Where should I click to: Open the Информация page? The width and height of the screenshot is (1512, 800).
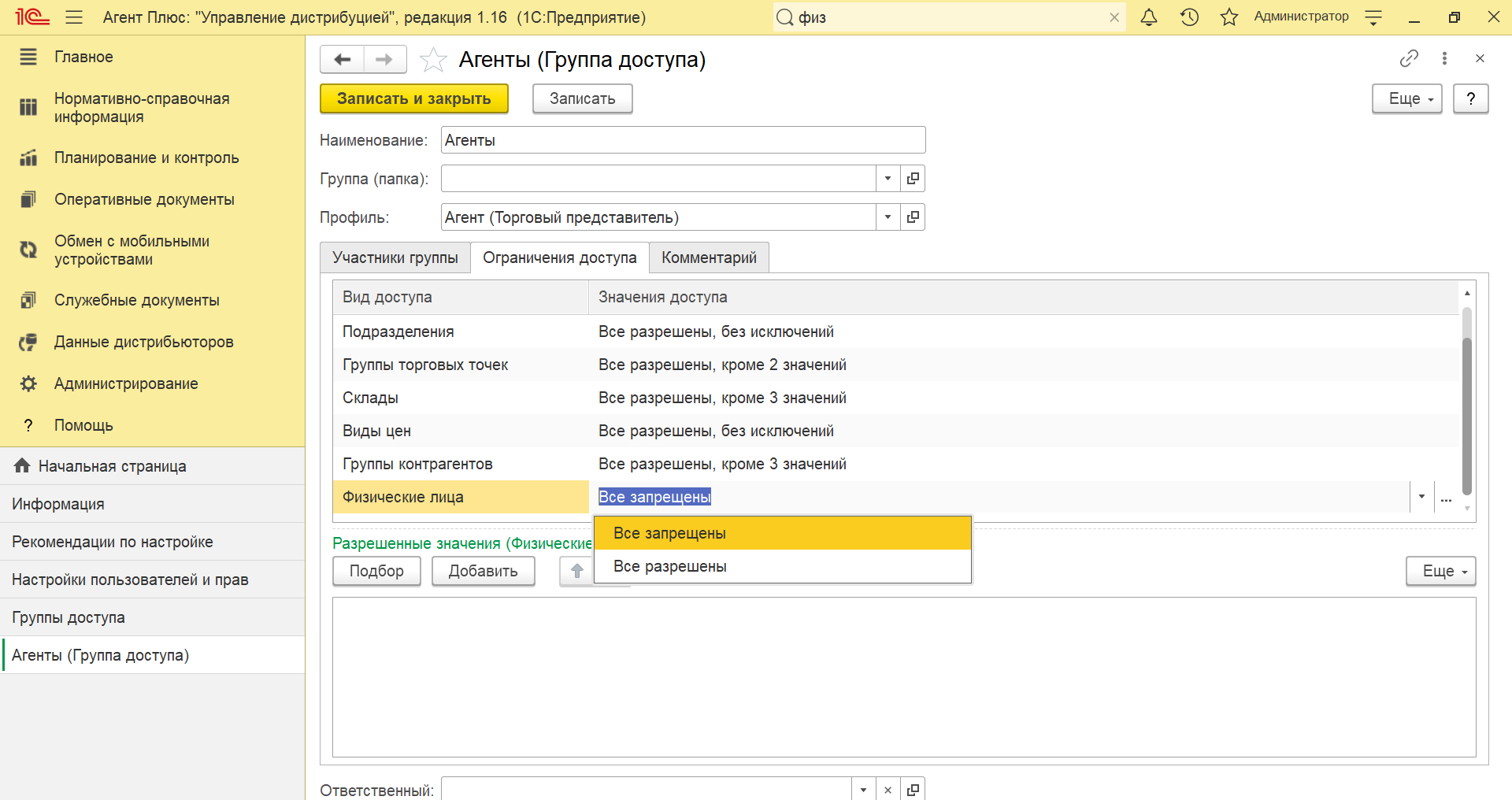click(x=153, y=504)
